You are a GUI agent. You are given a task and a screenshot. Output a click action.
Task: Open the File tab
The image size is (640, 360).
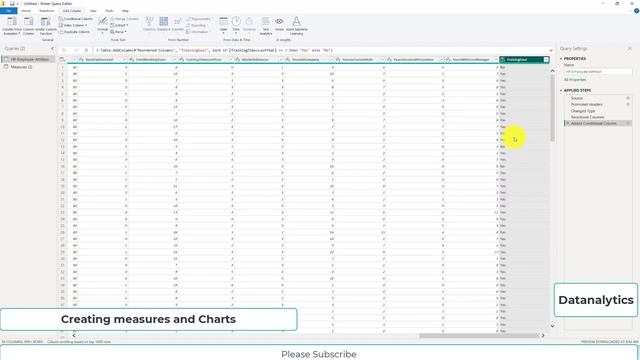pyautogui.click(x=8, y=11)
